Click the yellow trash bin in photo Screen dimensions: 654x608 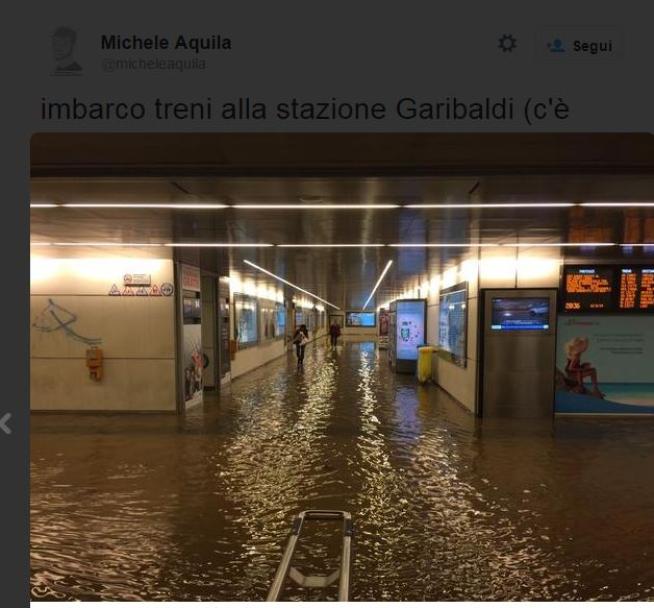pyautogui.click(x=426, y=364)
